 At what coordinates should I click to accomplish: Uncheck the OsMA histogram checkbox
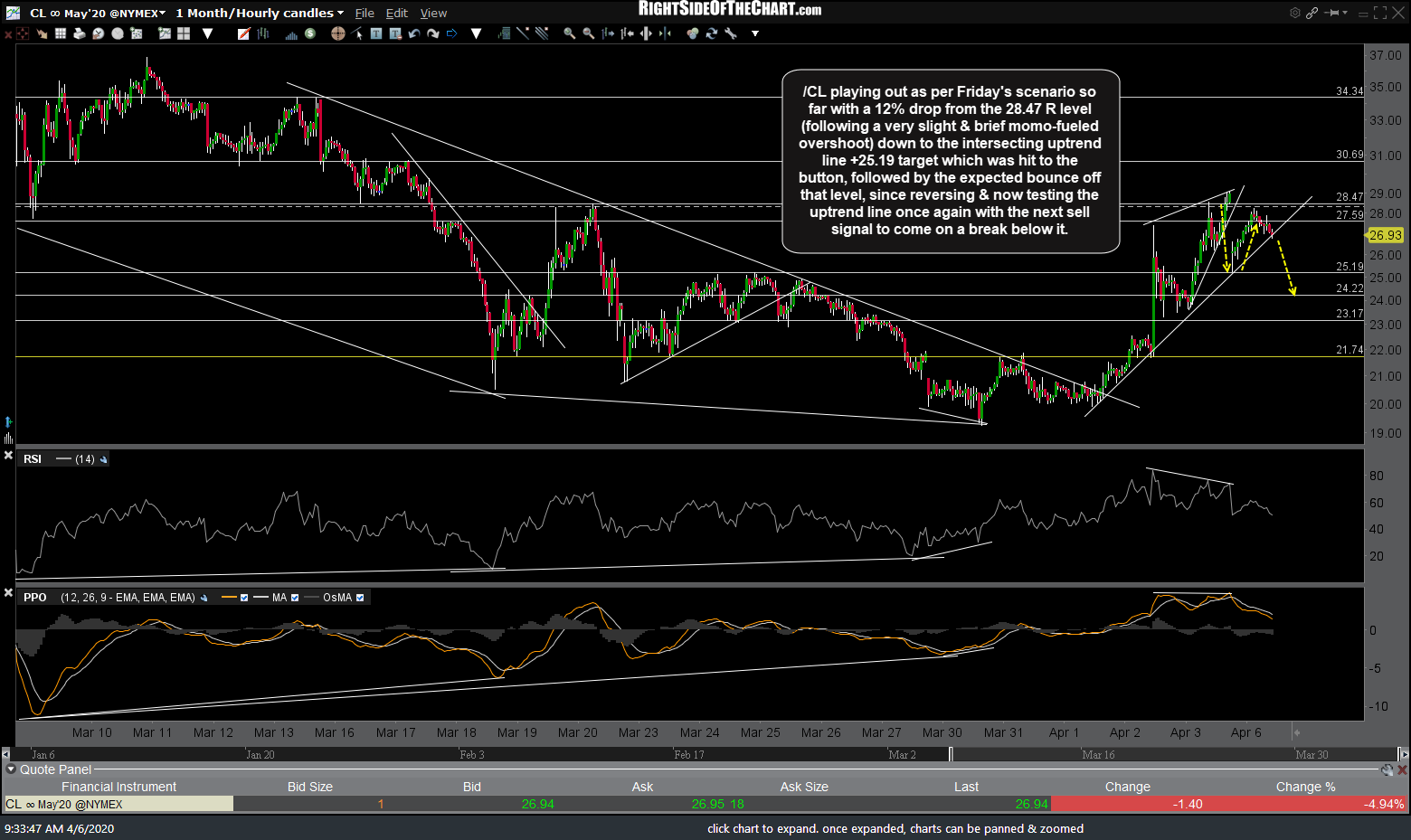[x=360, y=598]
